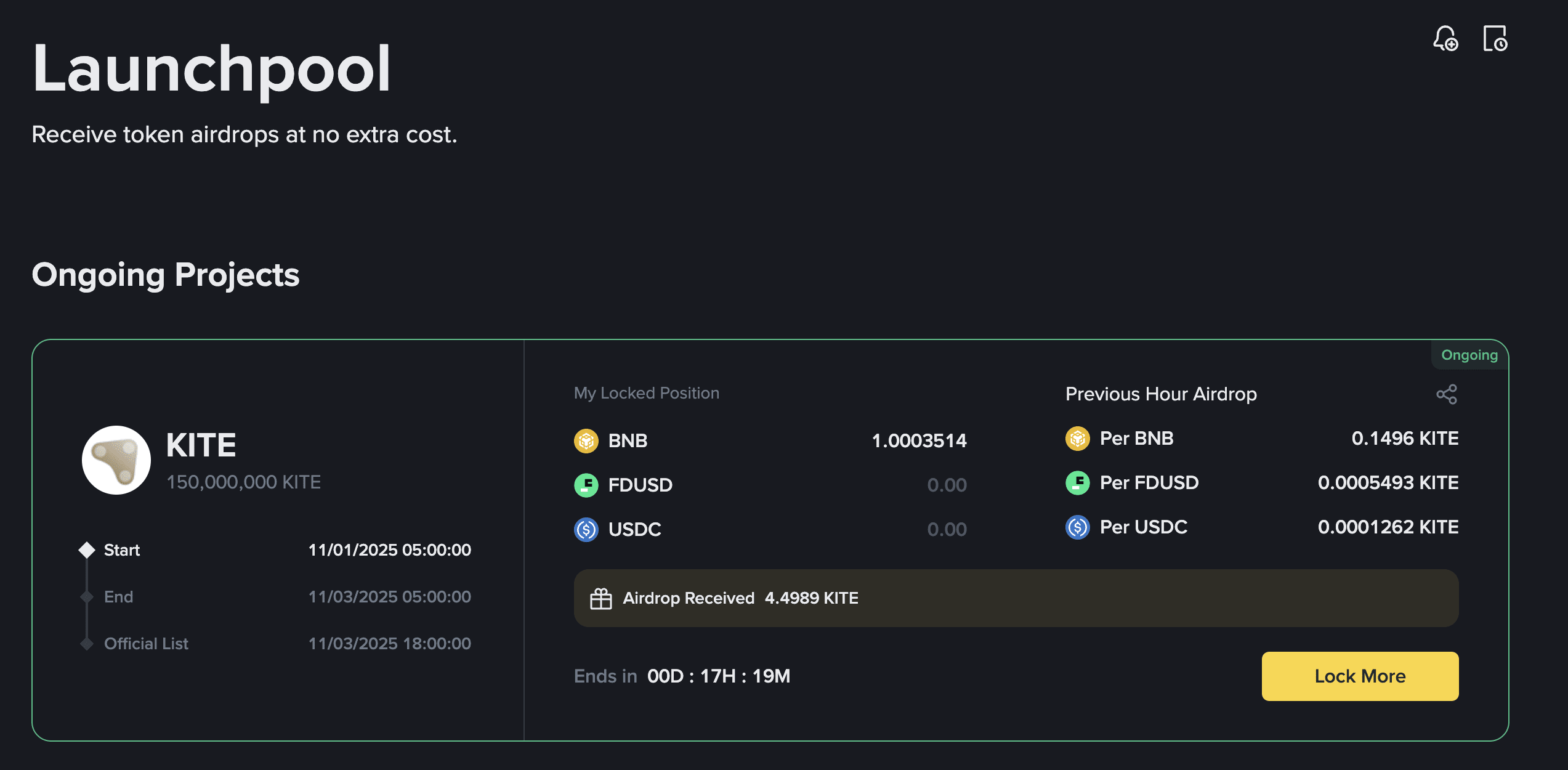Image resolution: width=1568 pixels, height=770 pixels.
Task: Click the share icon beside Previous Hour Airdrop
Action: point(1447,394)
